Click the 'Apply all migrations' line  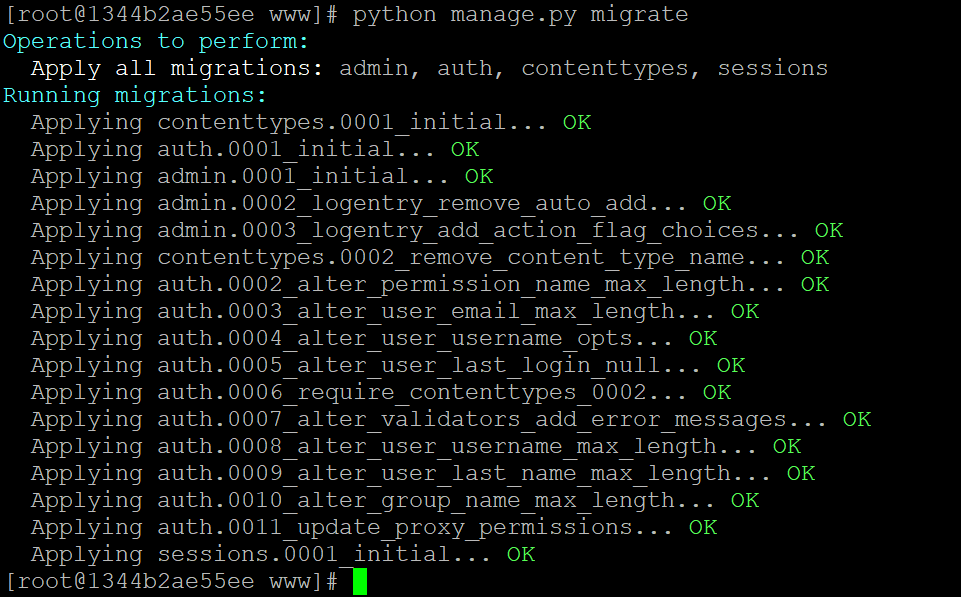(429, 68)
